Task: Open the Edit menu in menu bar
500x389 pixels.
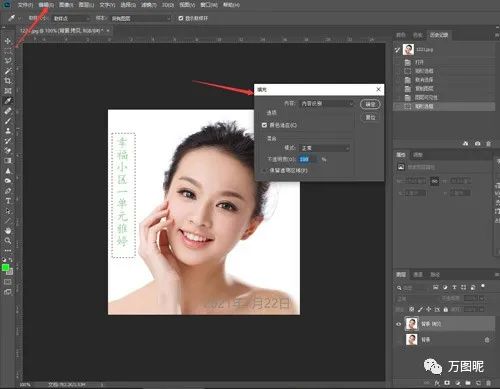Action: coord(46,5)
